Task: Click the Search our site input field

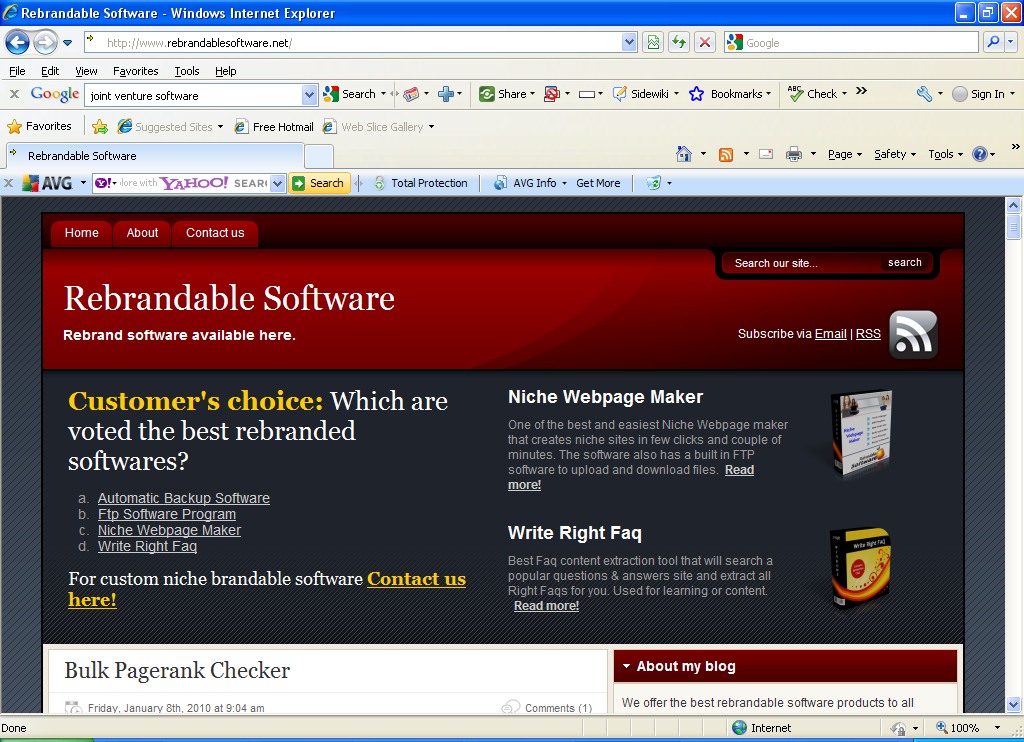Action: point(803,263)
